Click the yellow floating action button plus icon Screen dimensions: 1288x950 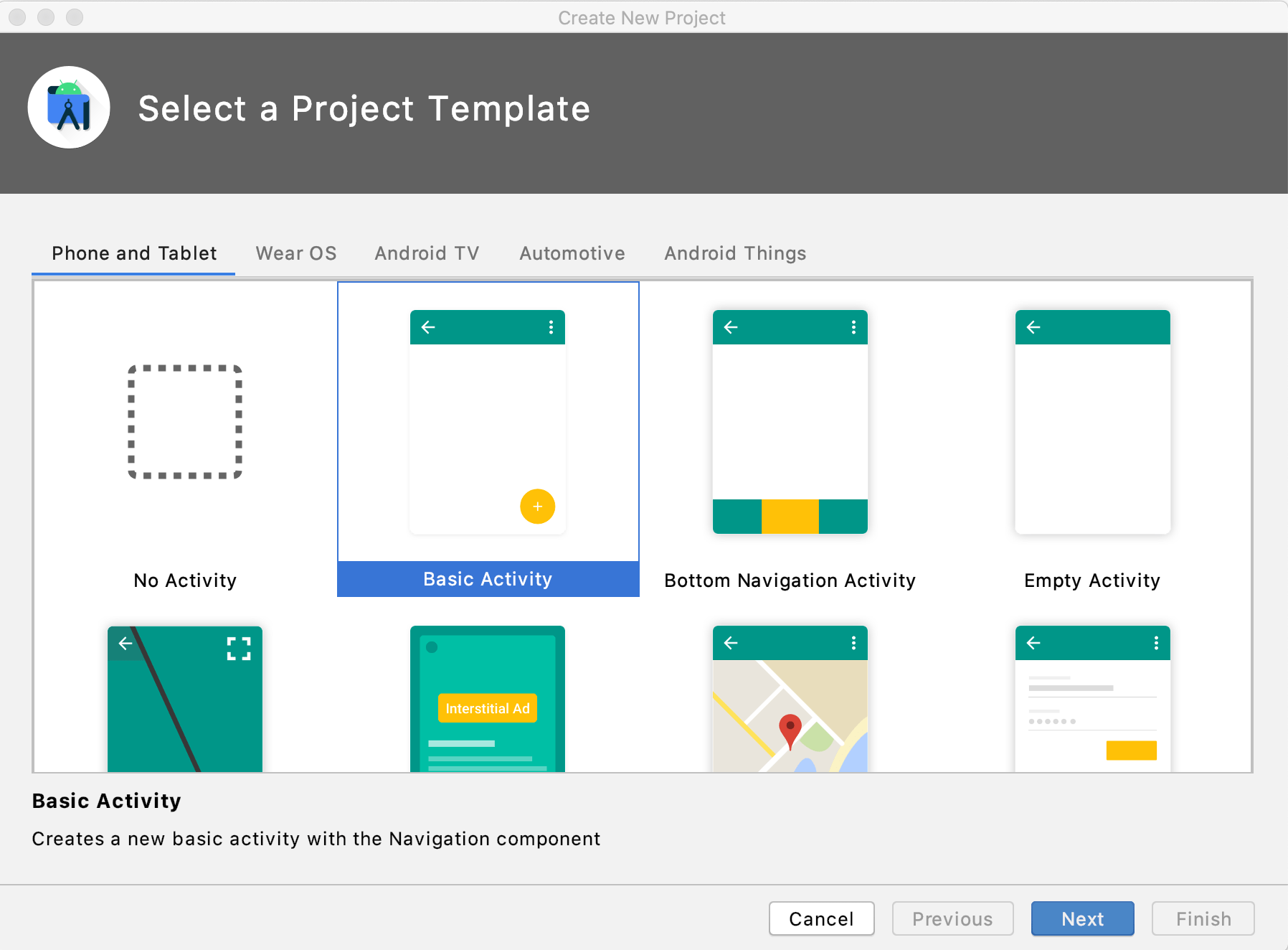(x=536, y=507)
